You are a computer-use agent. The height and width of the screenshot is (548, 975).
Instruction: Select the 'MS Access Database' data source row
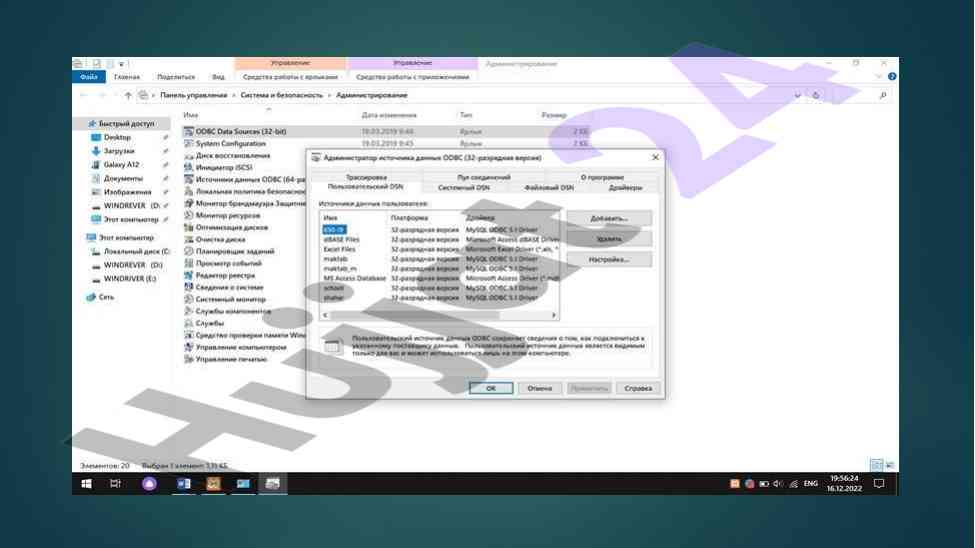click(354, 278)
